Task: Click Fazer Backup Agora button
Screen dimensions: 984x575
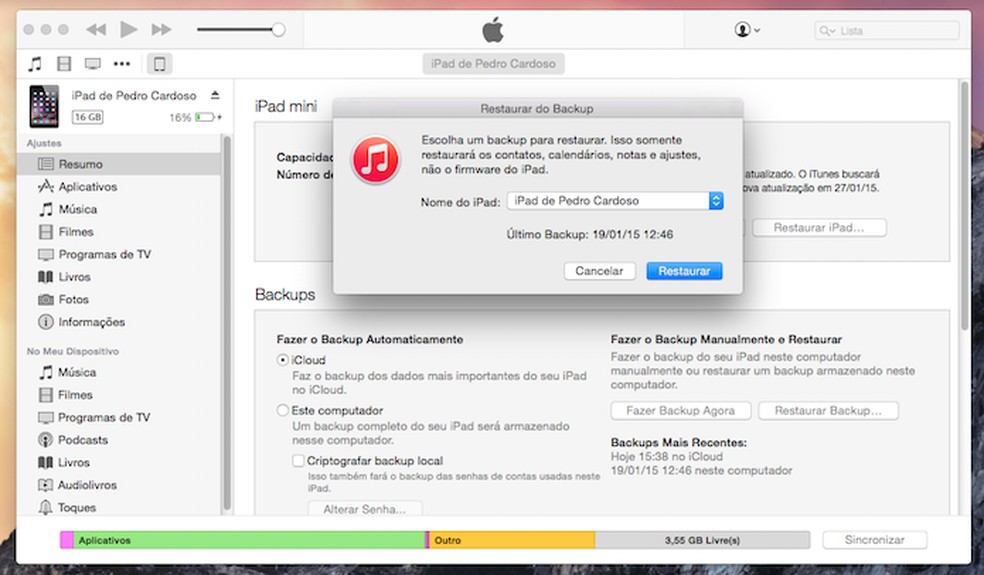Action: pos(681,411)
